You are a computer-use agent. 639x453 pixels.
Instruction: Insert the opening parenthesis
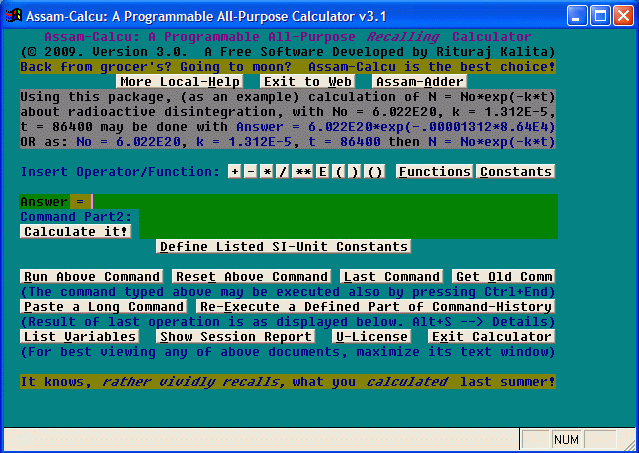(x=339, y=172)
